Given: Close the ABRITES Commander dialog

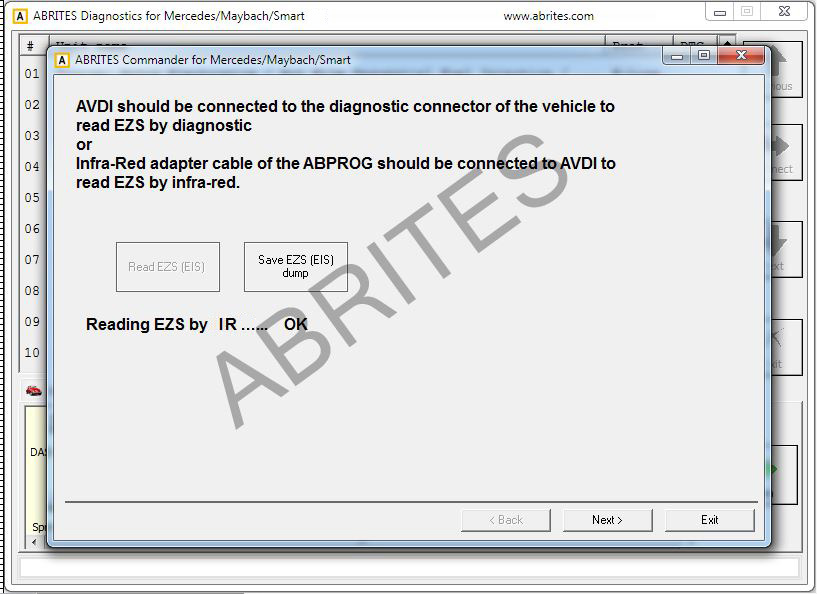Looking at the screenshot, I should point(741,55).
